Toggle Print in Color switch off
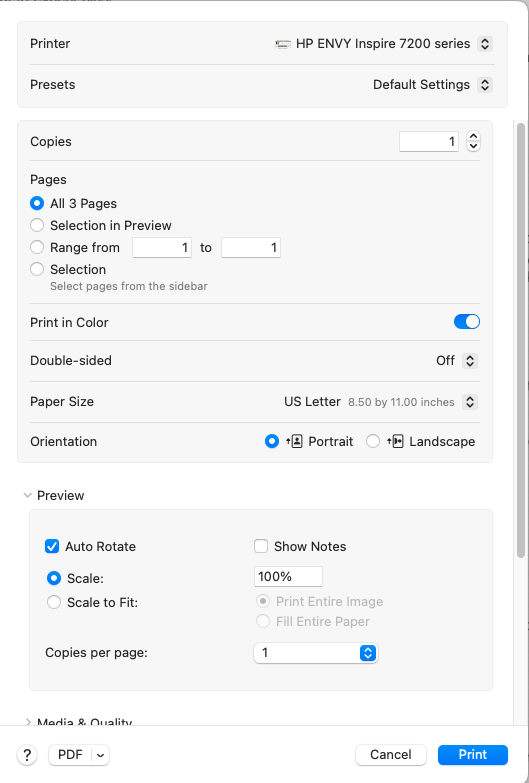 pos(467,322)
